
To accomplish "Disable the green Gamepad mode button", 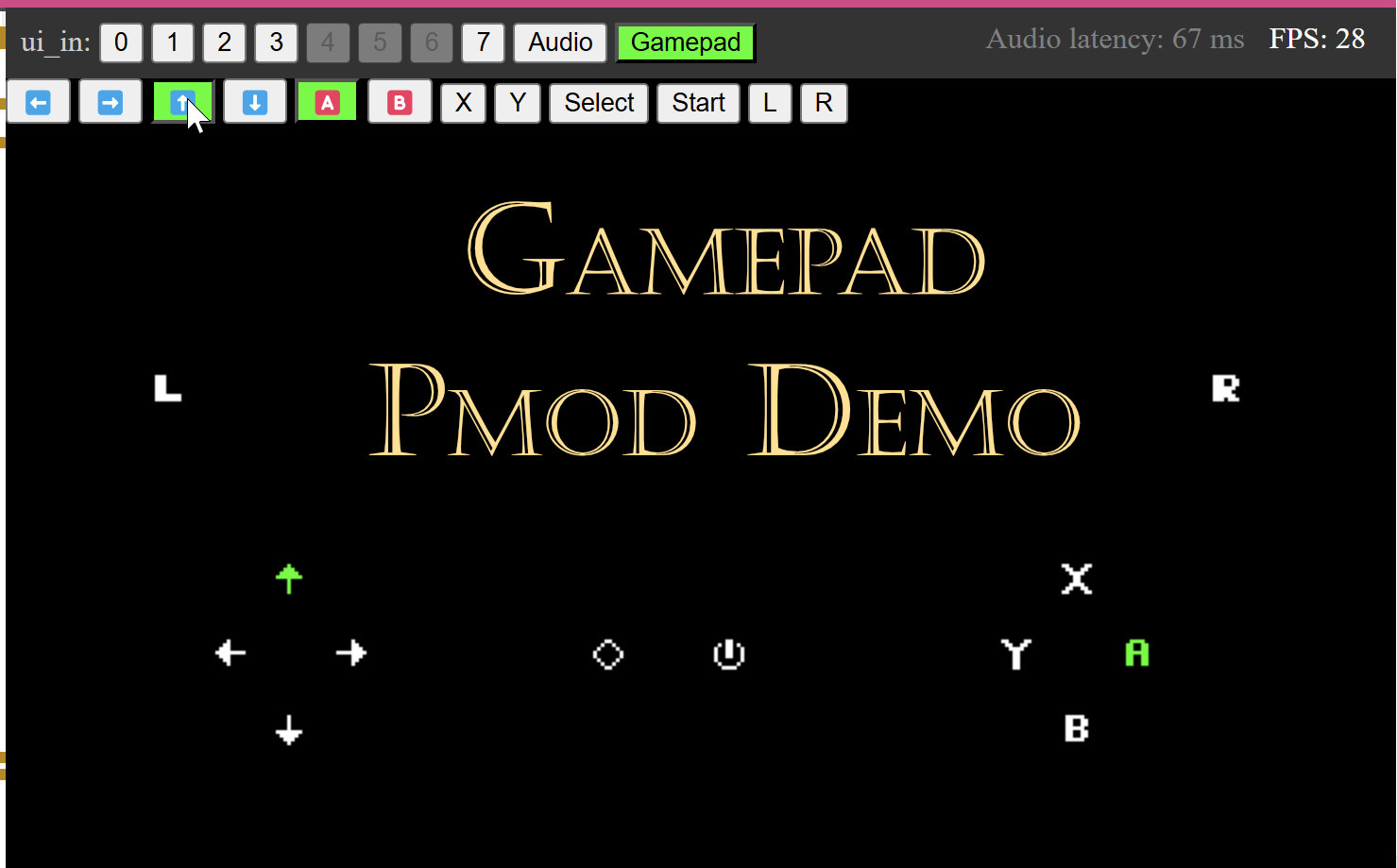I will tap(686, 43).
